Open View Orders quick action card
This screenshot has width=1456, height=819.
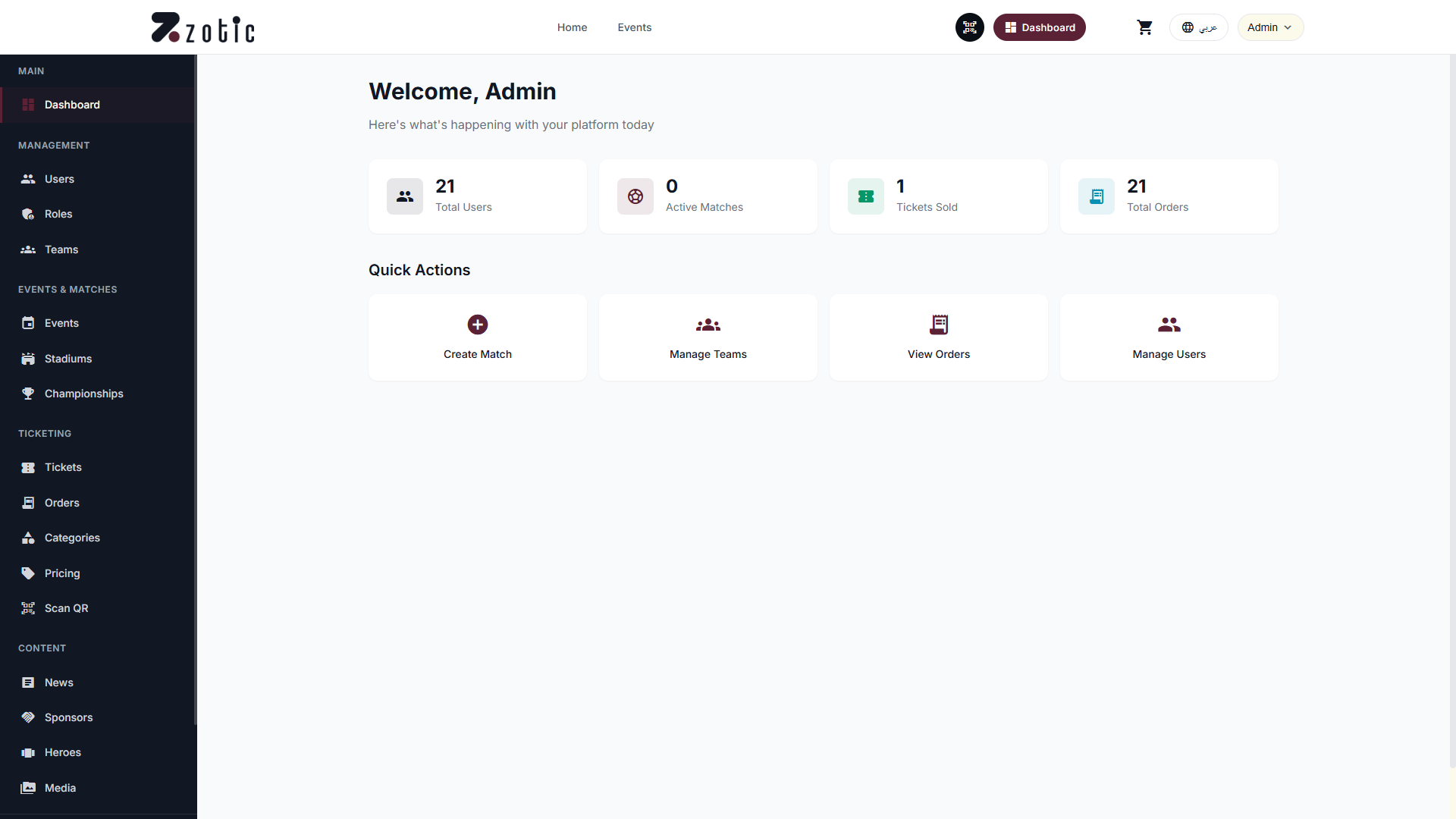tap(938, 337)
